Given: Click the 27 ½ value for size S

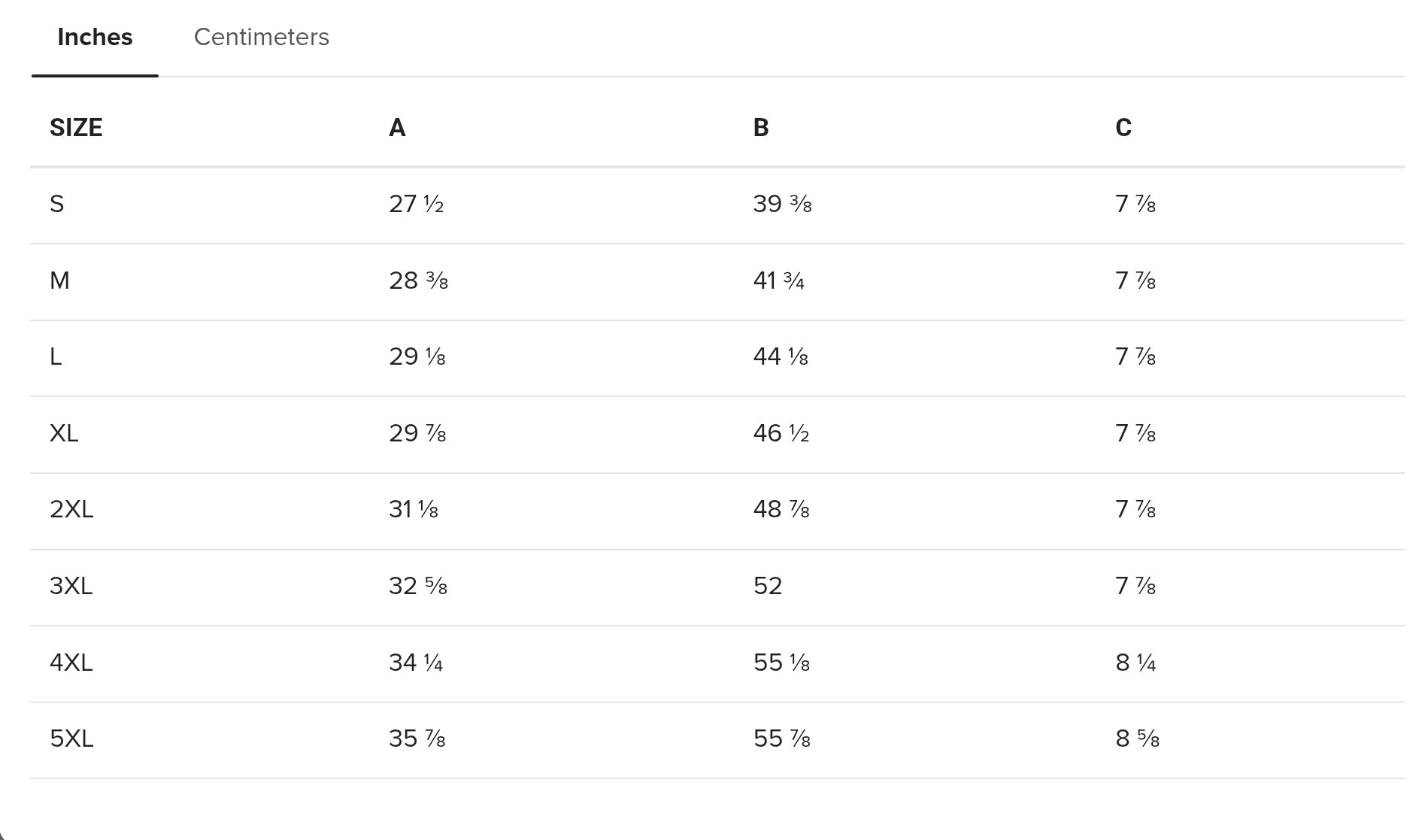Looking at the screenshot, I should 417,204.
